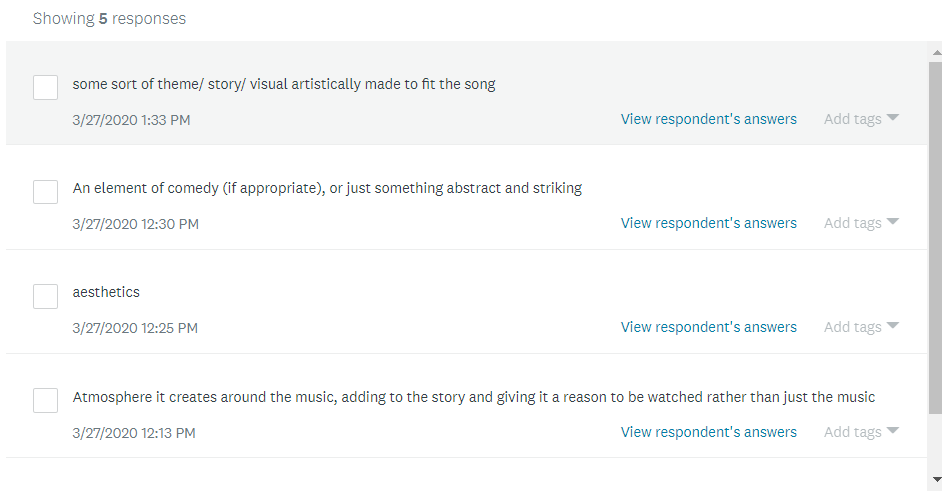The height and width of the screenshot is (497, 942).
Task: Expand Add tags for the 12:30 PM response
Action: [861, 223]
